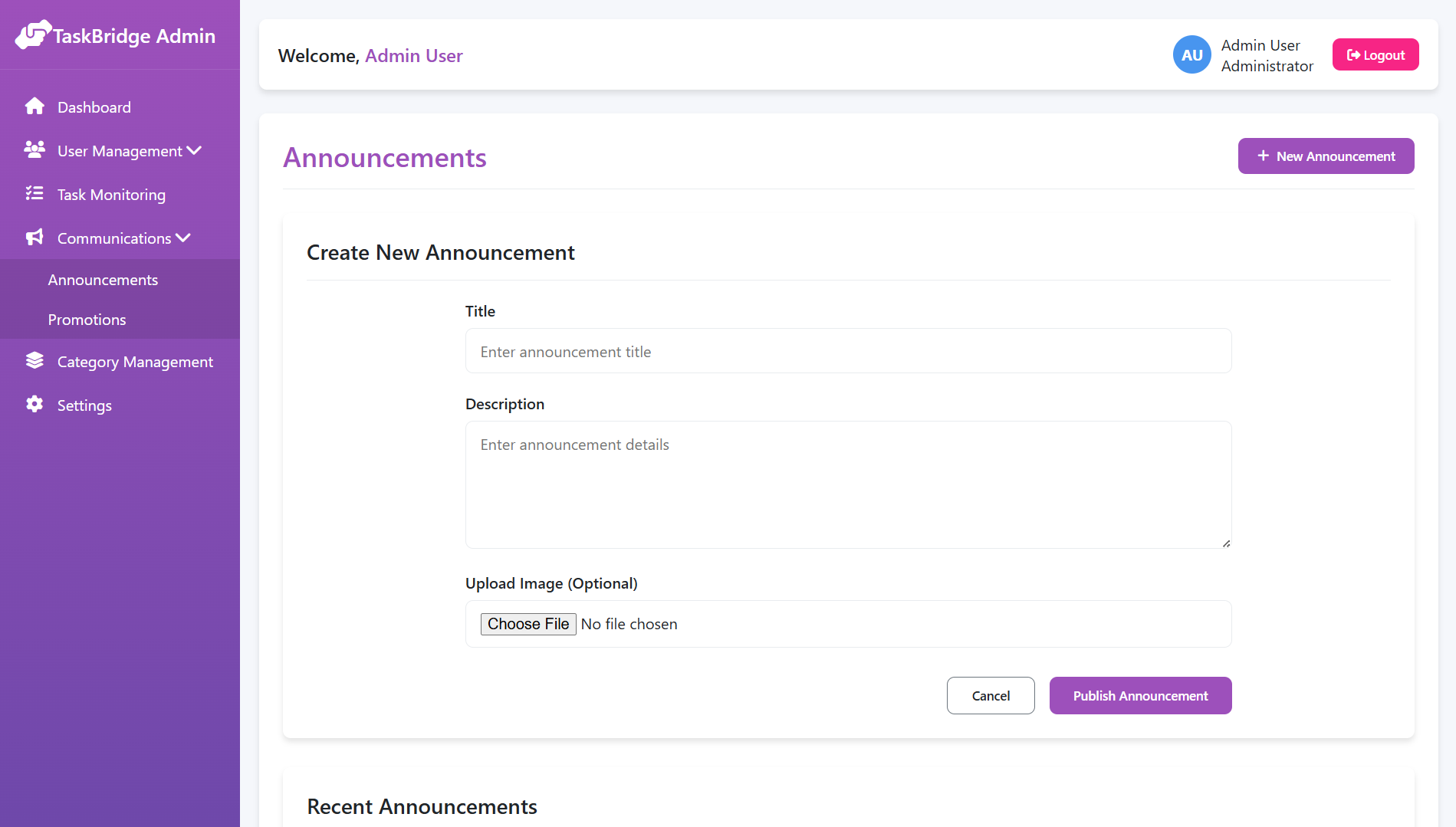
Task: Click the User Management users icon
Action: click(34, 150)
